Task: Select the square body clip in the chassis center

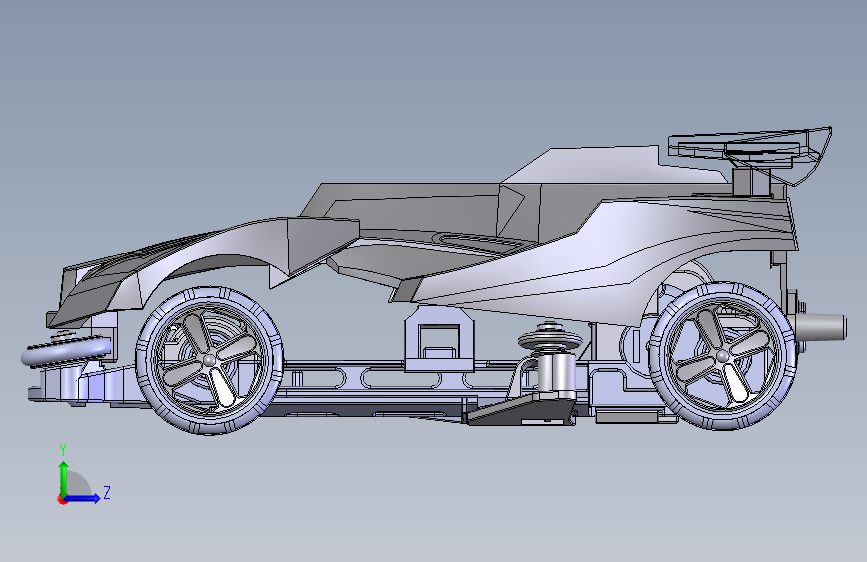Action: [440, 339]
